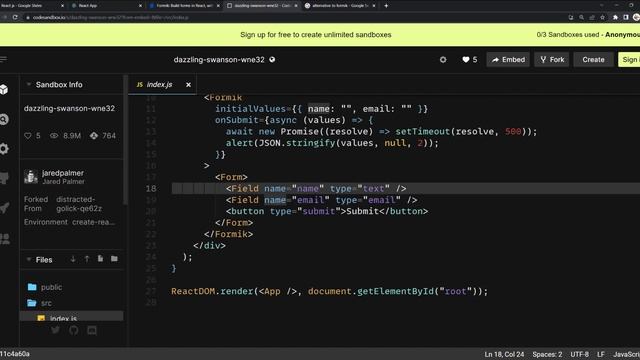Image resolution: width=640 pixels, height=360 pixels.
Task: Click the ReactDOM.render line in editor
Action: coord(329,291)
